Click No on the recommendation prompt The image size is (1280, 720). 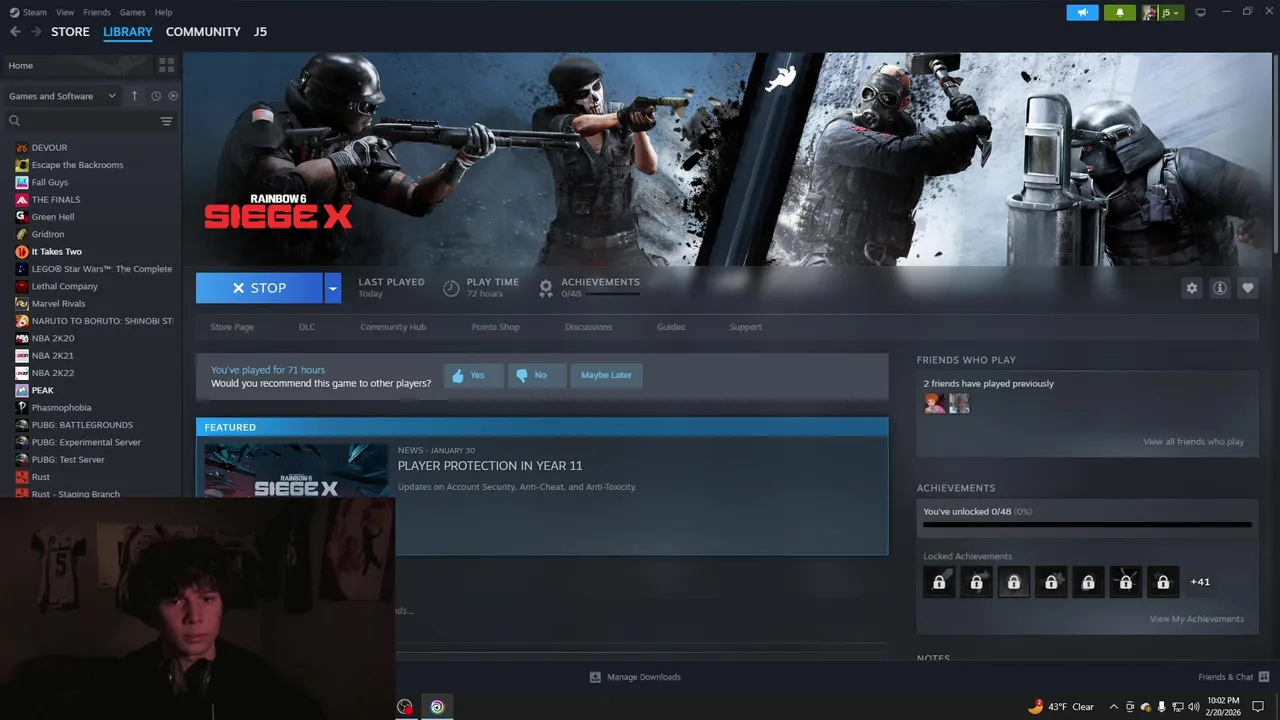coord(536,375)
